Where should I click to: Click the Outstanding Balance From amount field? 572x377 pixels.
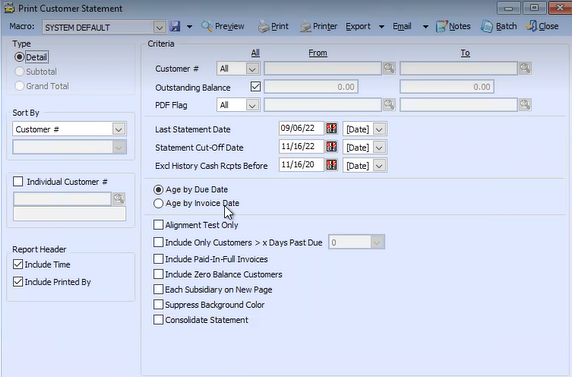click(311, 87)
